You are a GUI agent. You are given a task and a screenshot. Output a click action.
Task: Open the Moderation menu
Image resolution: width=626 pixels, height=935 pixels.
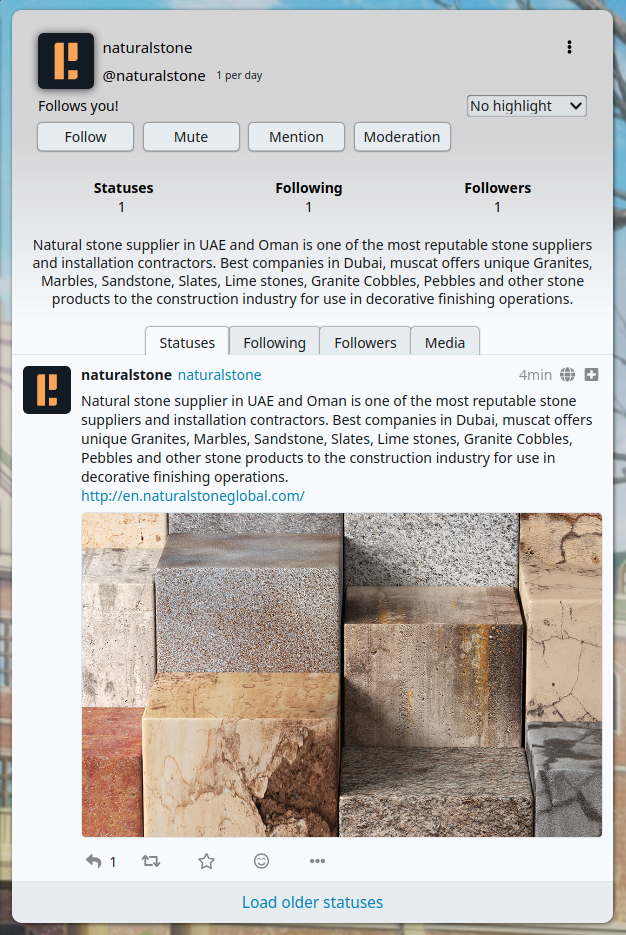402,137
